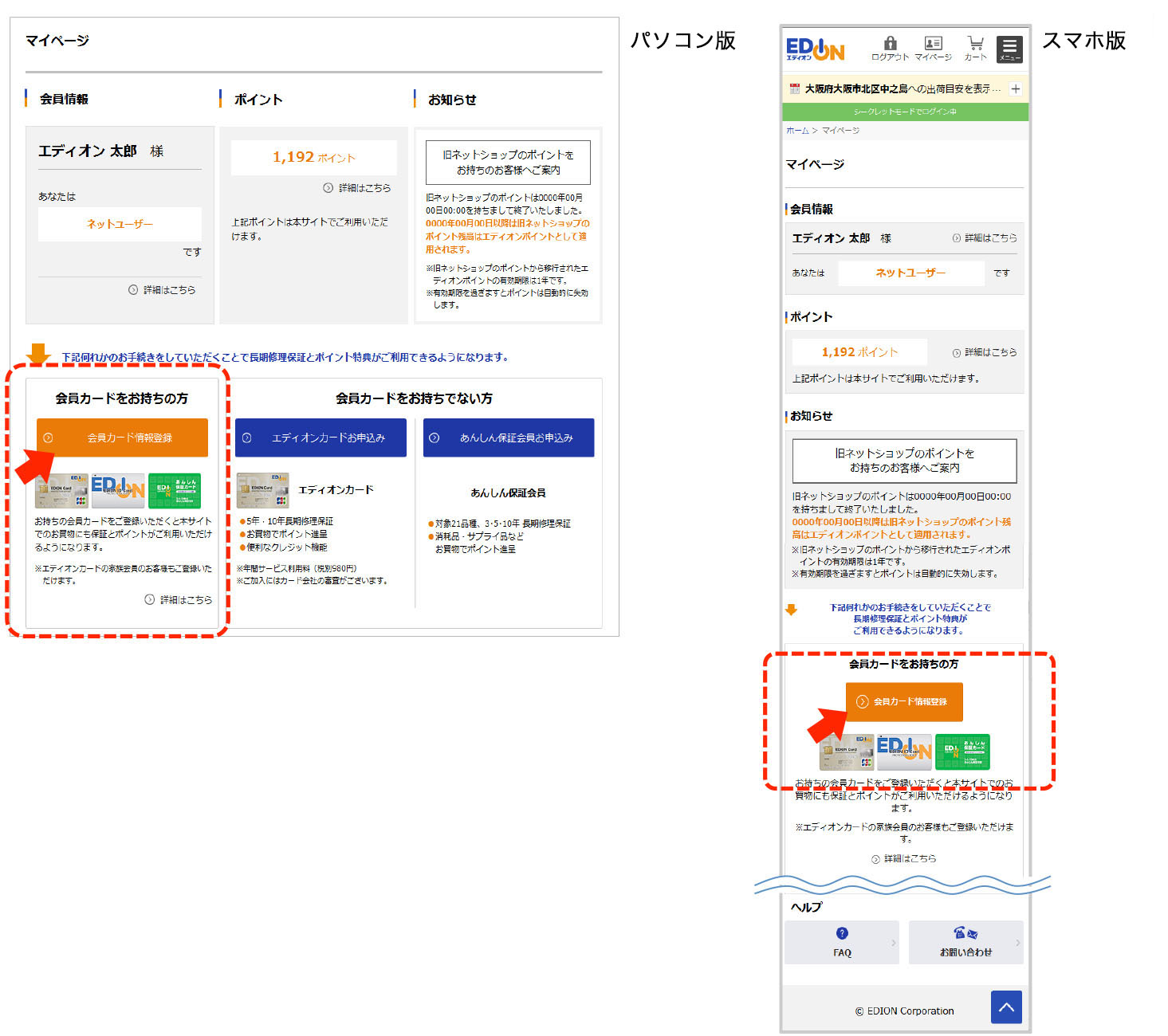This screenshot has height=1036, width=1168.
Task: Click エディオンカードお申込み button
Action: (321, 438)
